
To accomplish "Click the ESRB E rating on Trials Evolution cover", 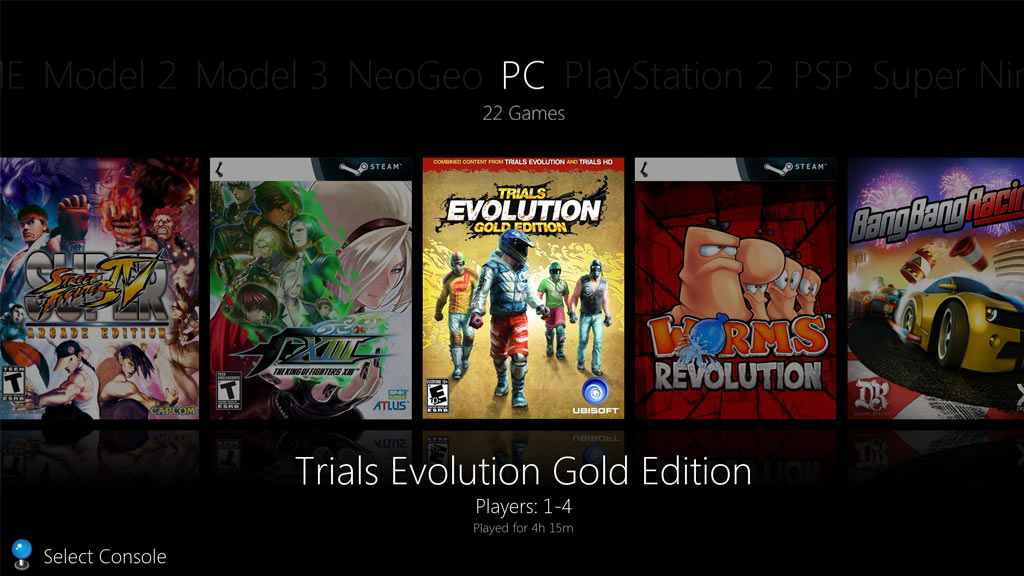I will tap(437, 395).
